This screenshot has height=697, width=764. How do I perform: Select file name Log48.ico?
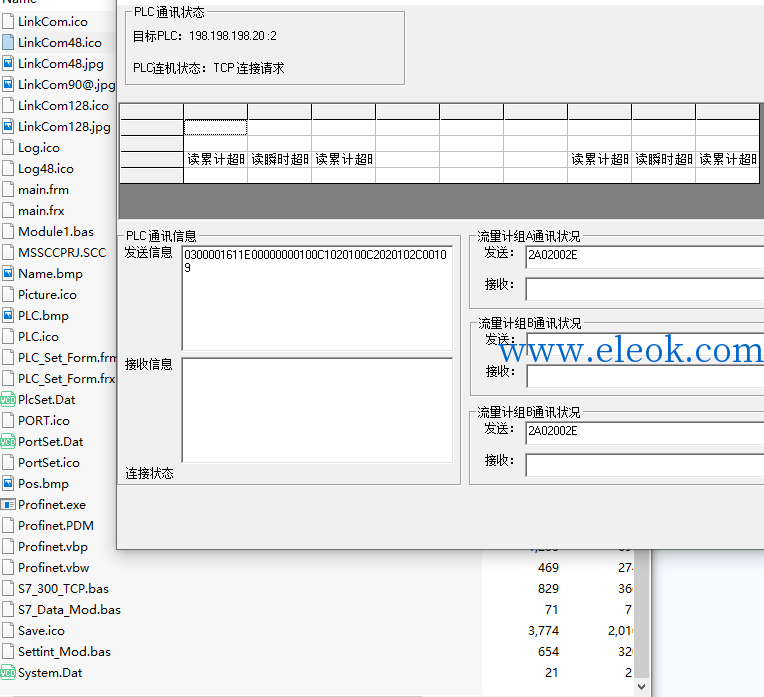[46, 169]
